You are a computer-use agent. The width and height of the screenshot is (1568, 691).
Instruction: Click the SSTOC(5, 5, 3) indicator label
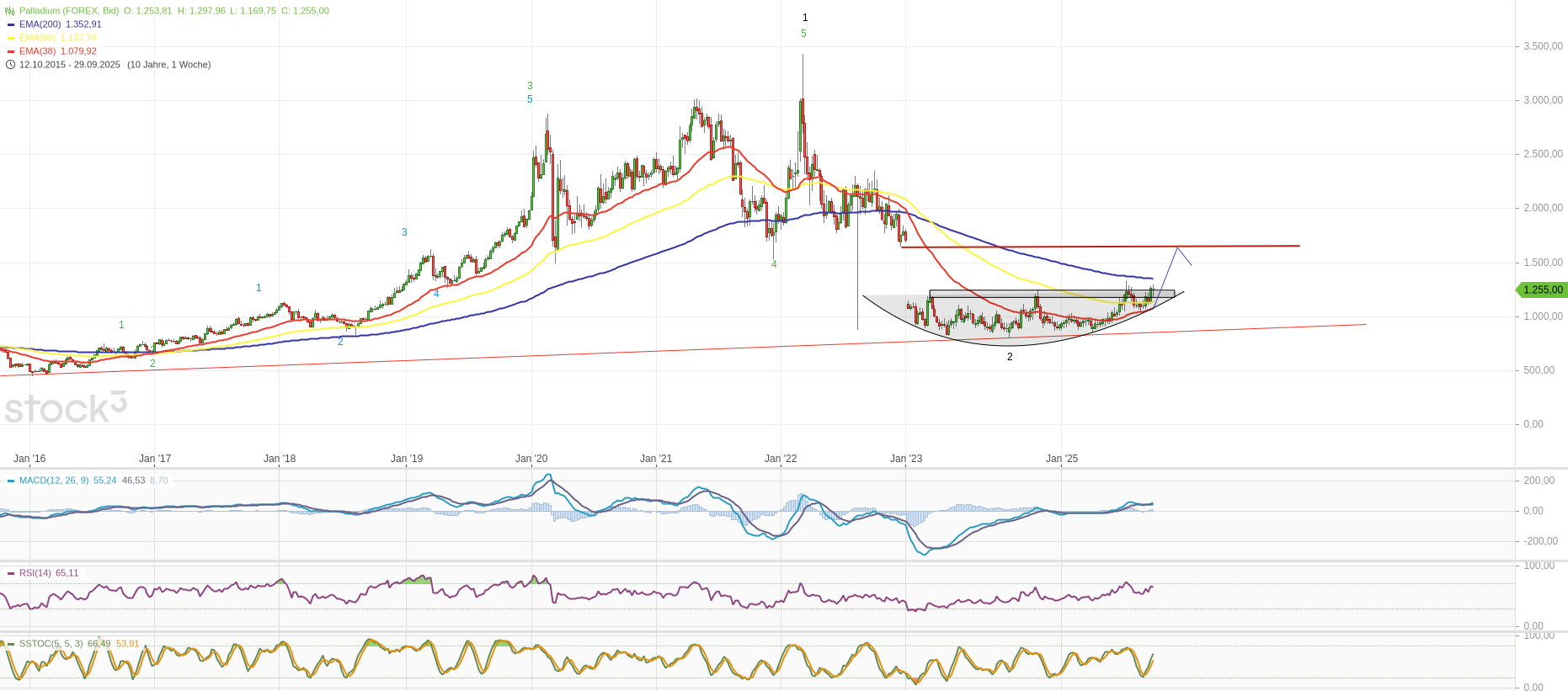(x=51, y=644)
